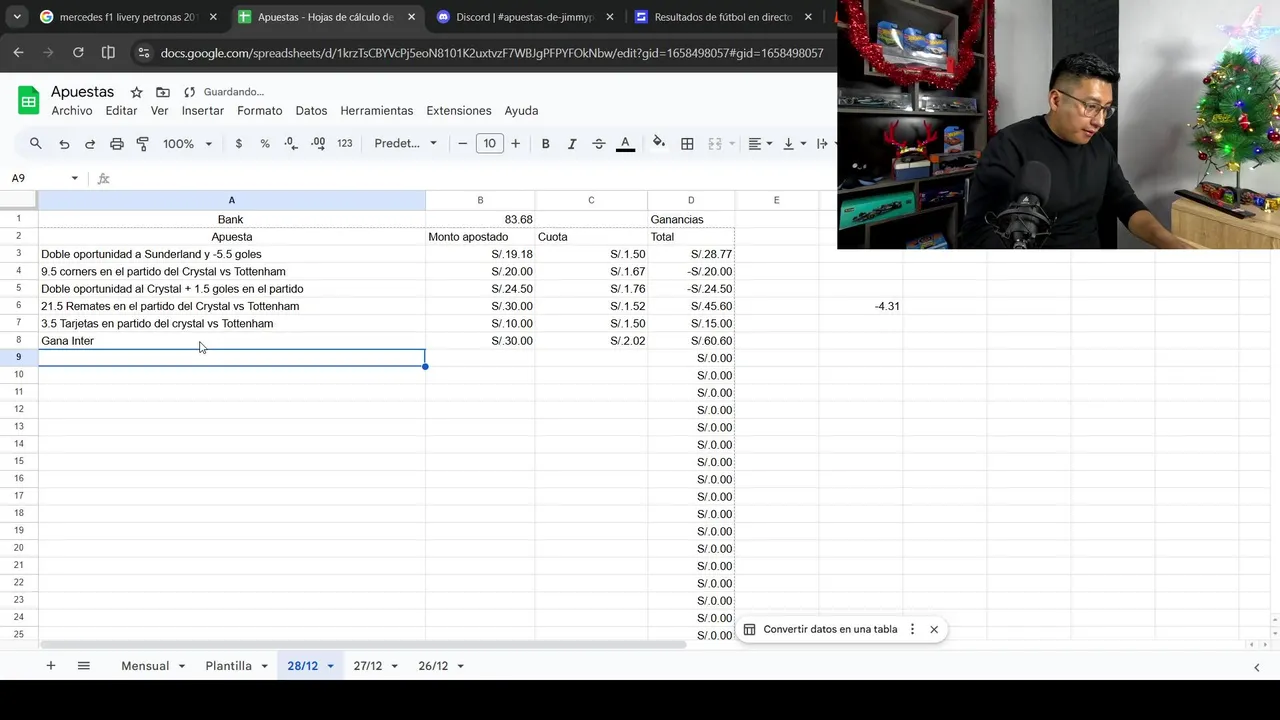The height and width of the screenshot is (720, 1280).
Task: Undo the last action
Action: coord(64,144)
